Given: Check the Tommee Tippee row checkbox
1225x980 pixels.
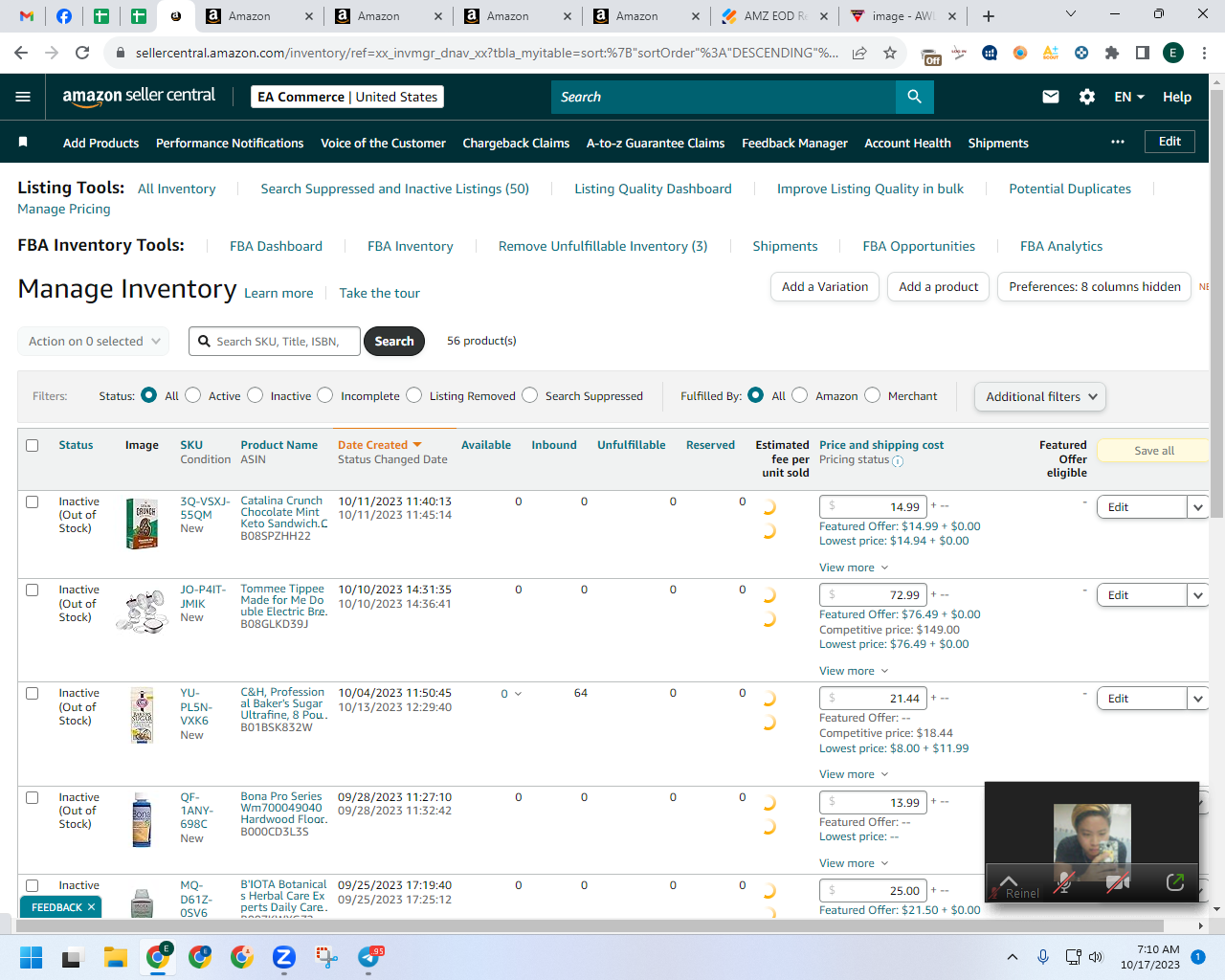Looking at the screenshot, I should click(33, 590).
